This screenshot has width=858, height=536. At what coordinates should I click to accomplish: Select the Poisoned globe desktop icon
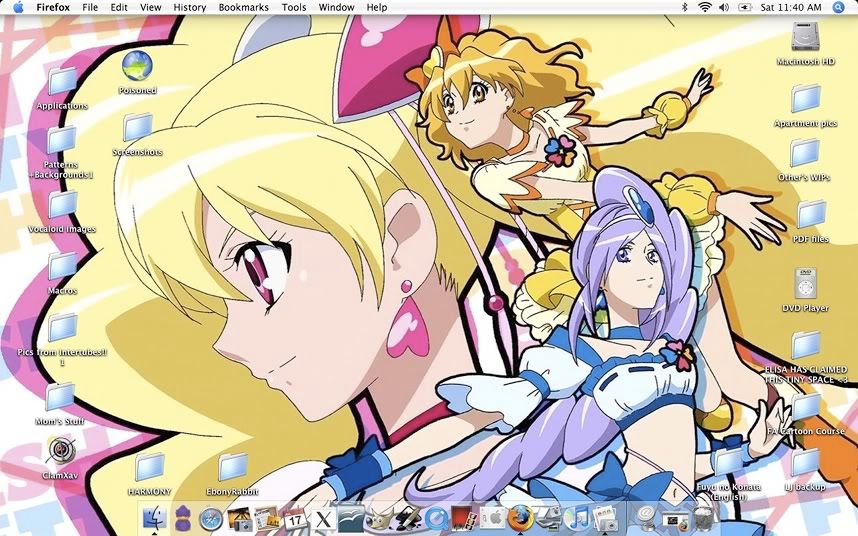coord(137,72)
